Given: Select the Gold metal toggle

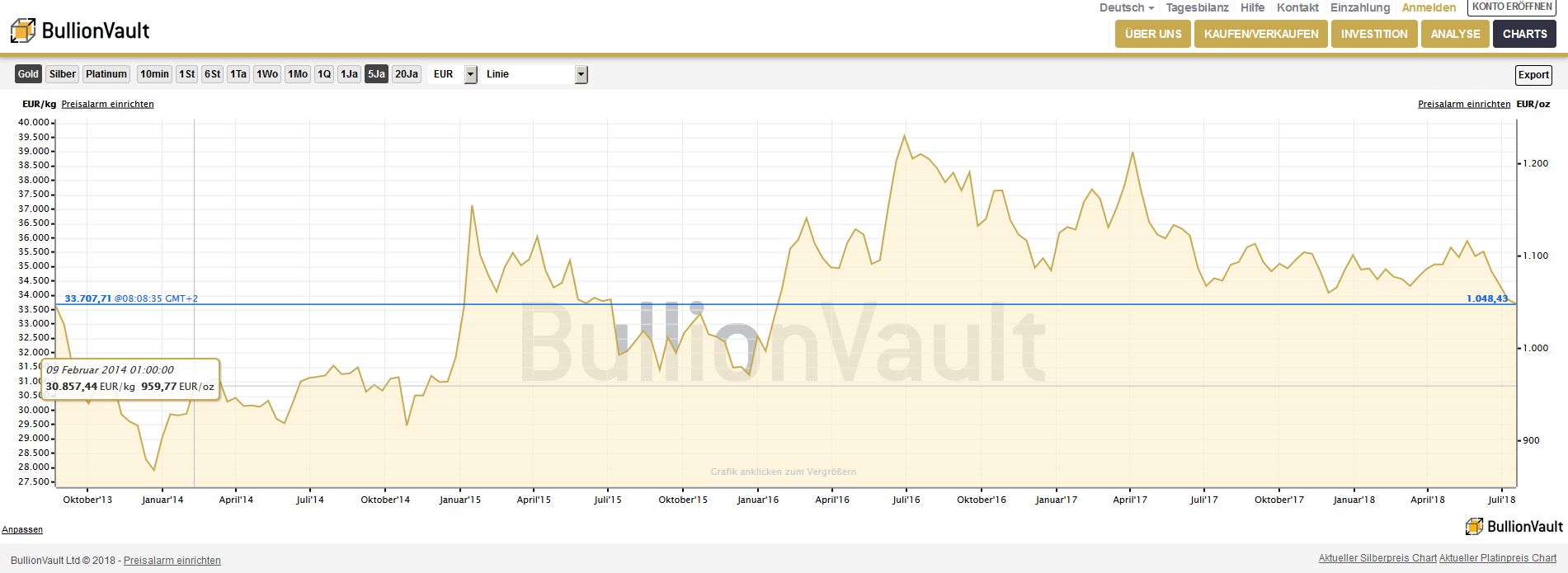Looking at the screenshot, I should click(28, 74).
